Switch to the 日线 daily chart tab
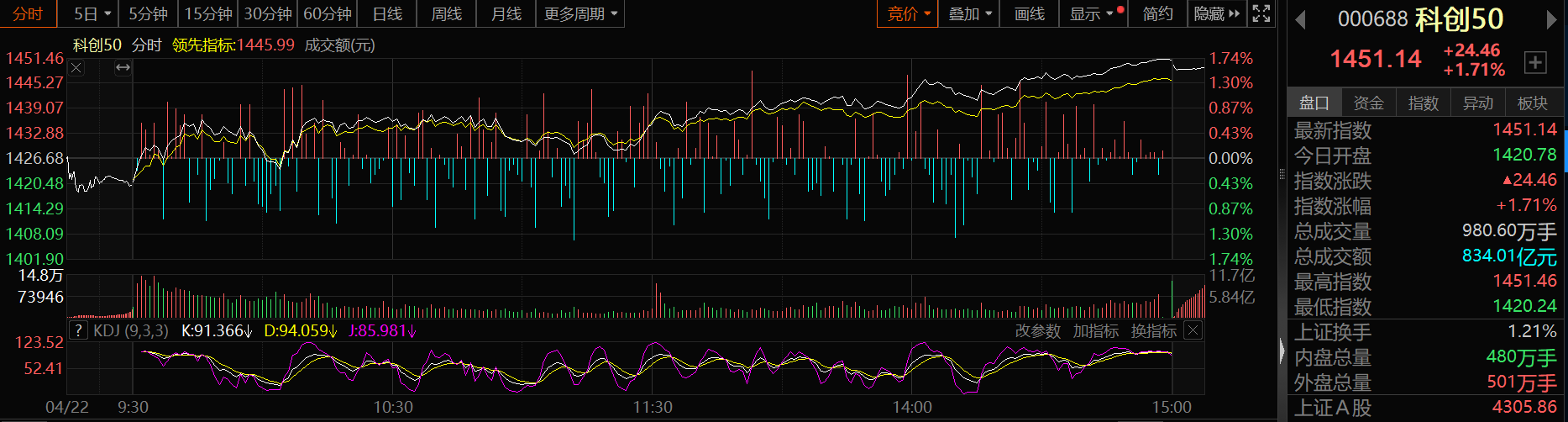Image resolution: width=1568 pixels, height=422 pixels. coord(387,13)
